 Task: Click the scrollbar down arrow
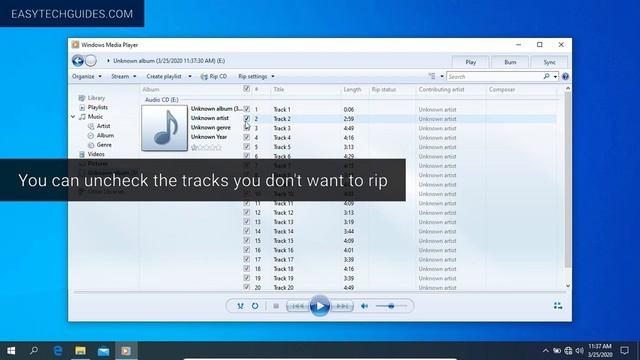[568, 286]
